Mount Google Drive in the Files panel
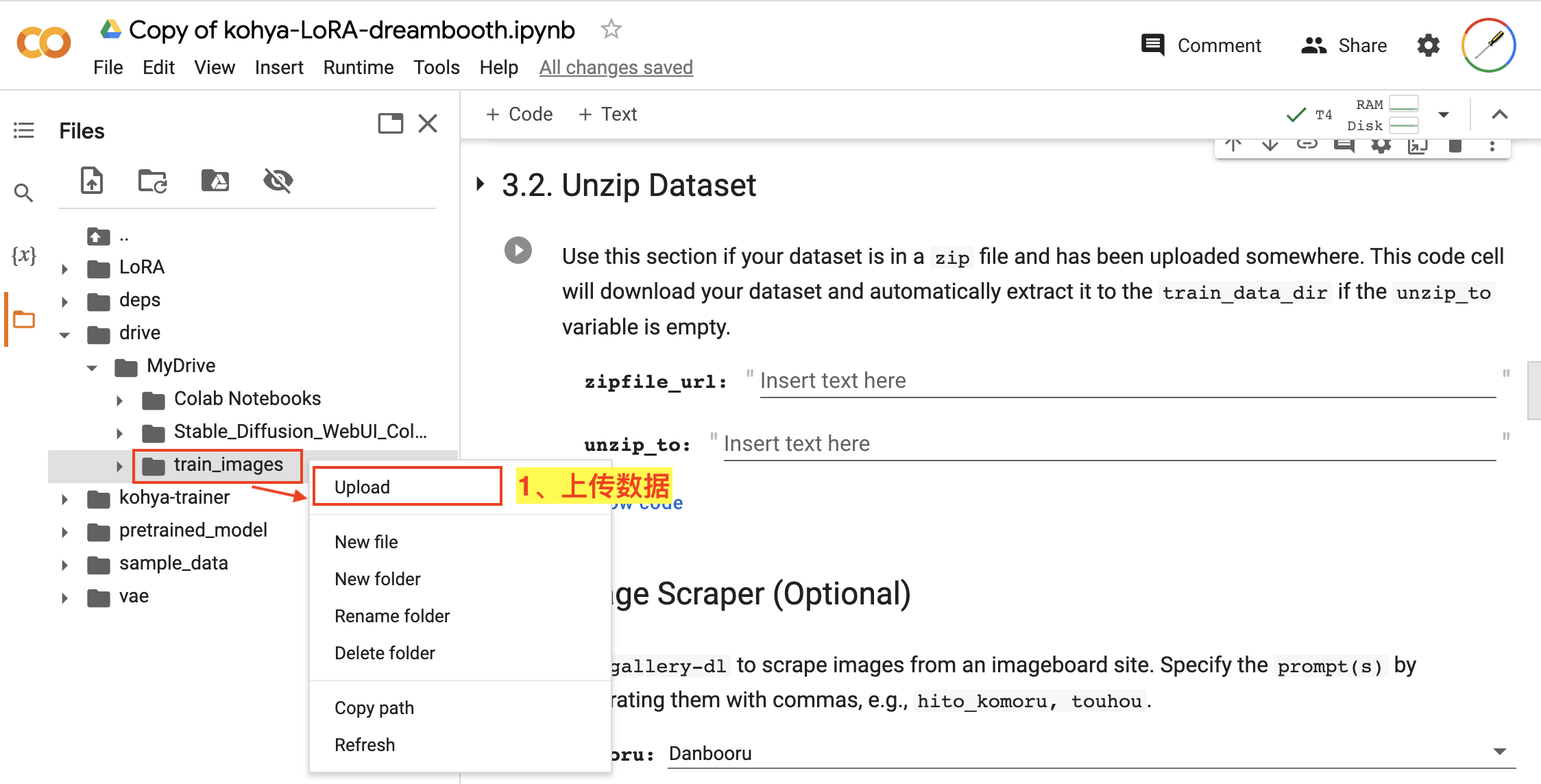Image resolution: width=1541 pixels, height=784 pixels. (215, 181)
